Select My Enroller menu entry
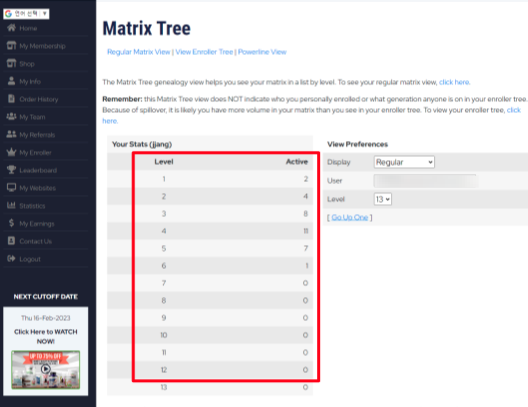Image resolution: width=528 pixels, height=407 pixels. pyautogui.click(x=35, y=153)
